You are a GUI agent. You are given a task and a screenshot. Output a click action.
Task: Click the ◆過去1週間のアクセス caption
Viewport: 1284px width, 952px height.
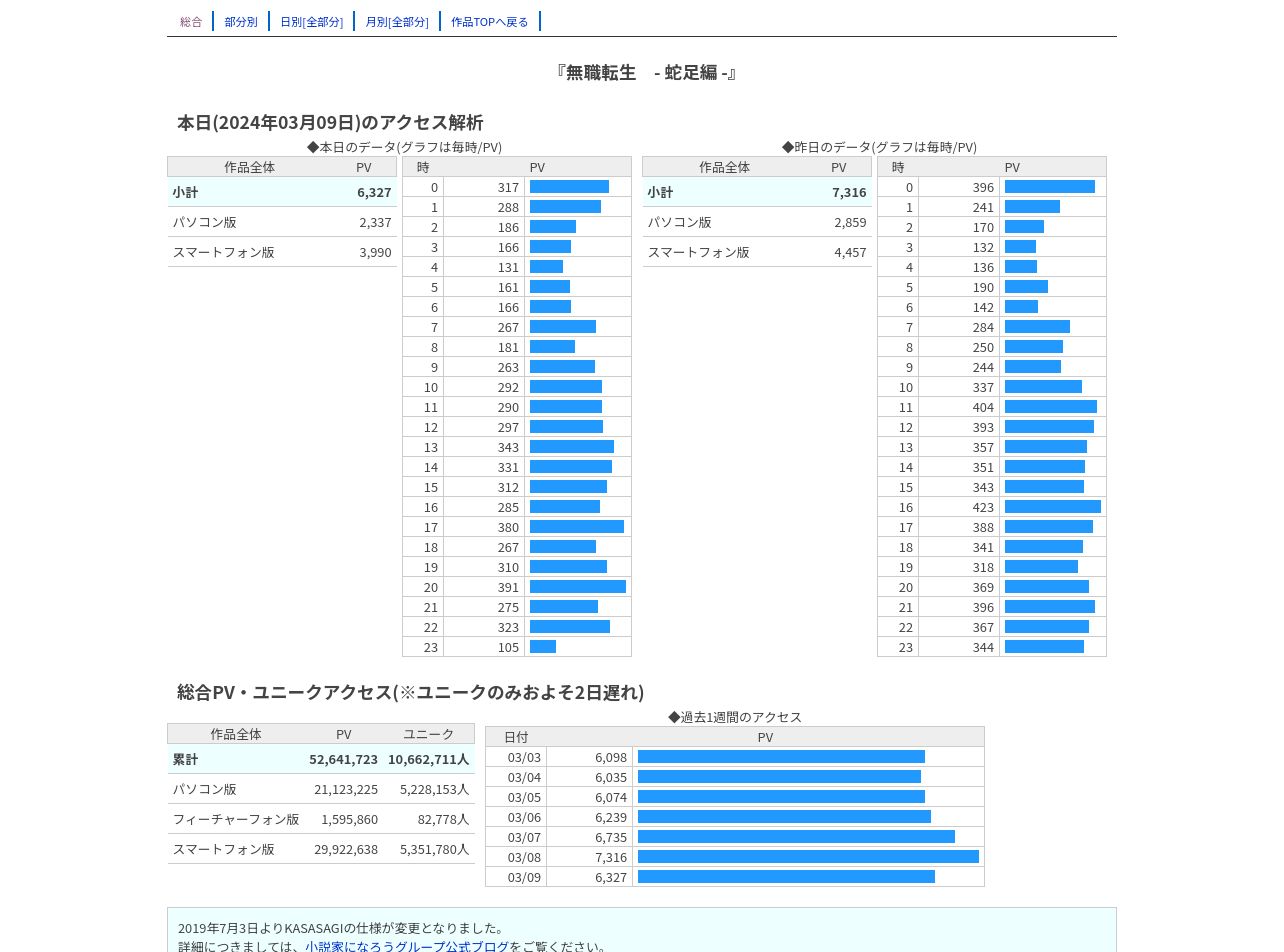(735, 717)
